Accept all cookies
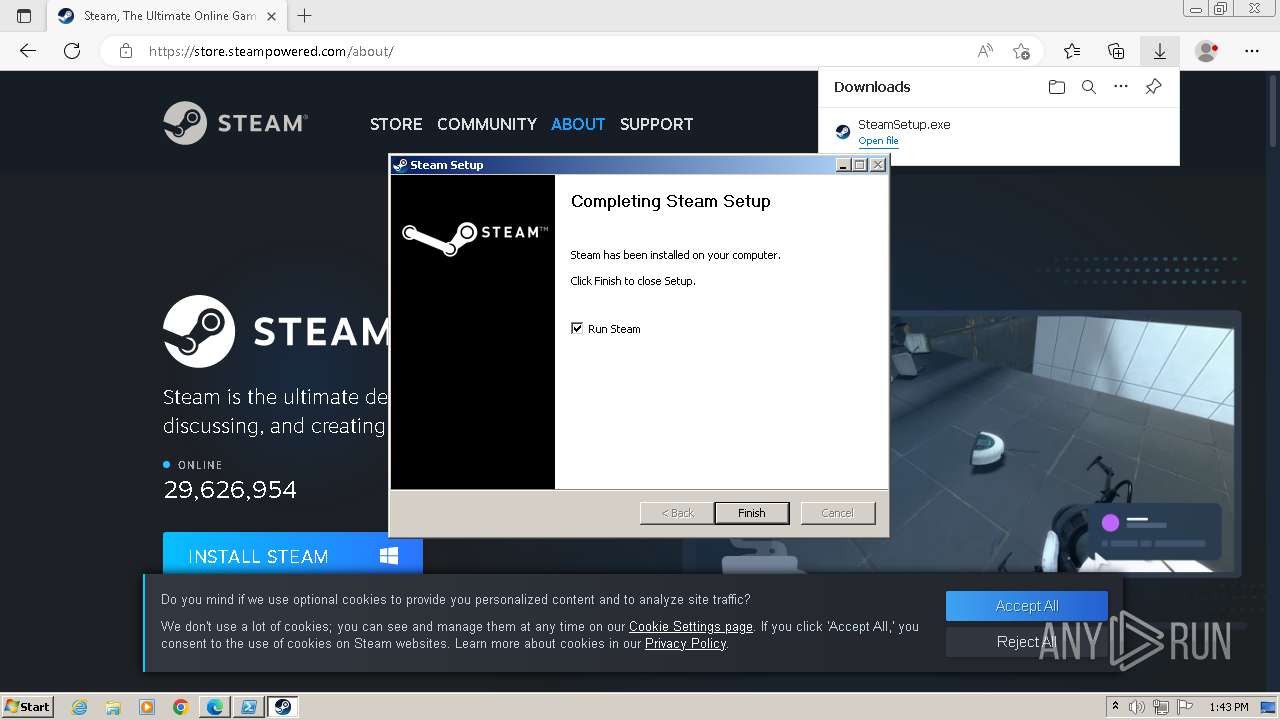 click(x=1027, y=606)
